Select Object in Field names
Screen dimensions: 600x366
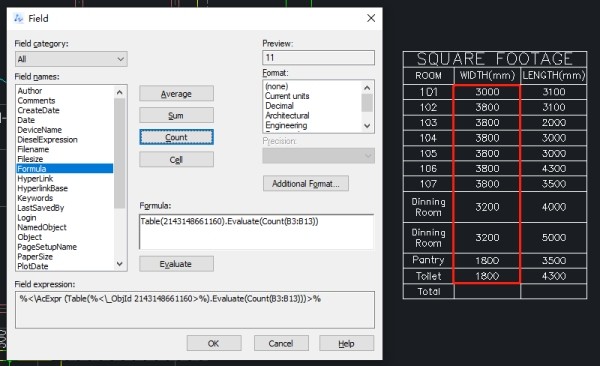(x=29, y=237)
